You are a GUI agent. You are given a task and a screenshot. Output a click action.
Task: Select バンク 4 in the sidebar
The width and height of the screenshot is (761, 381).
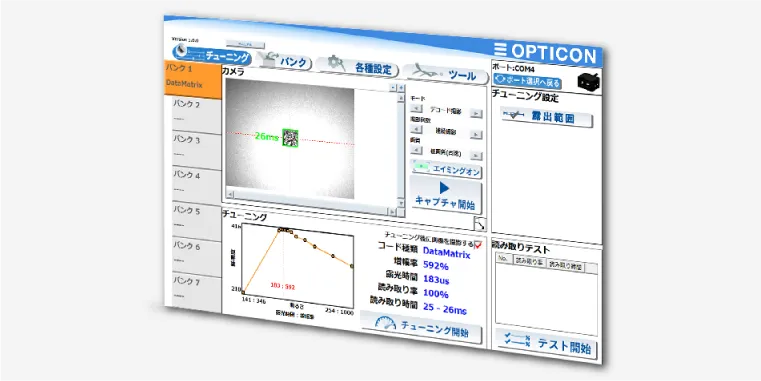(x=197, y=183)
